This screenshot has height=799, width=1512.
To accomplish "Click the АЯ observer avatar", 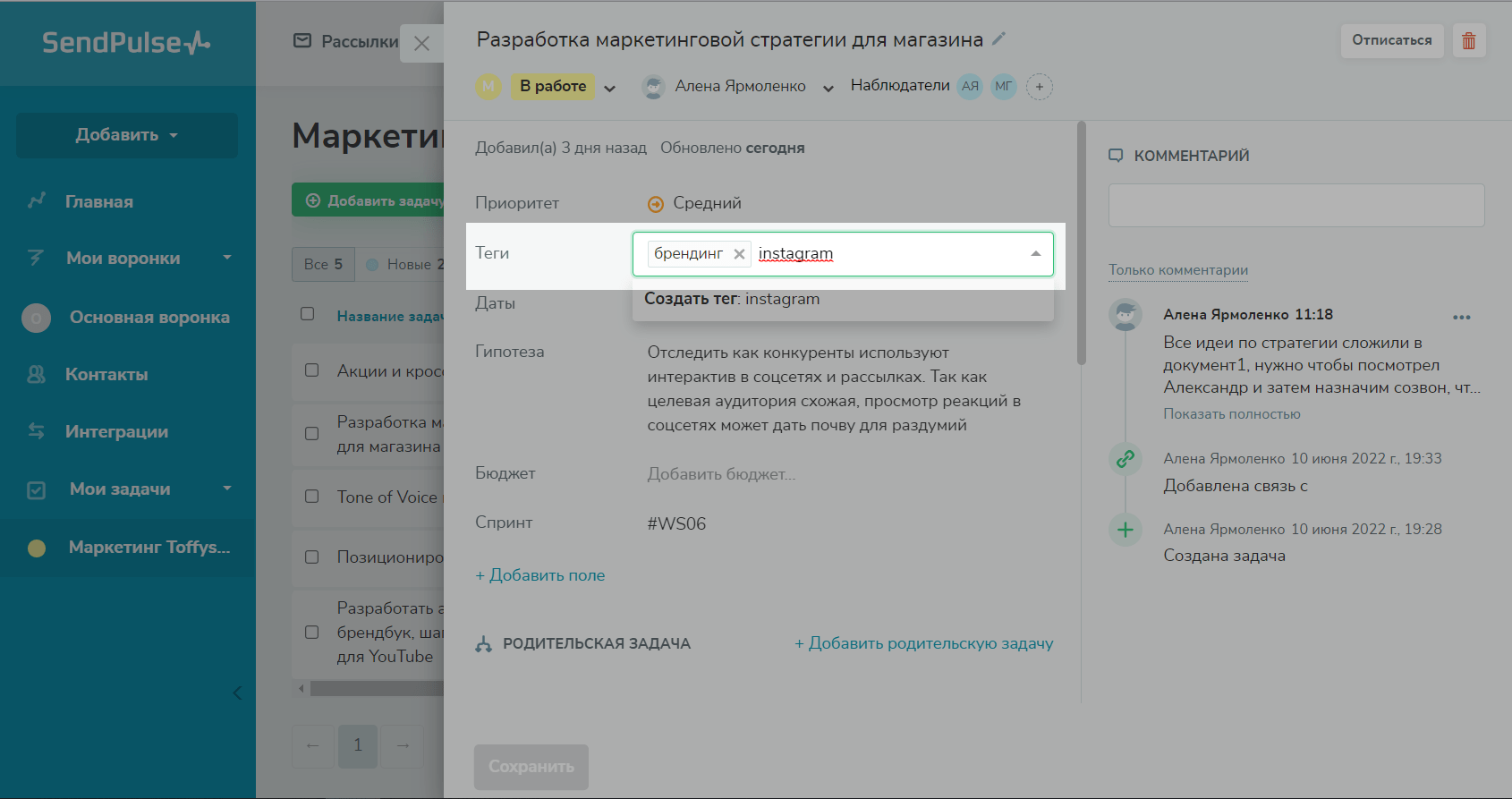I will [x=970, y=87].
